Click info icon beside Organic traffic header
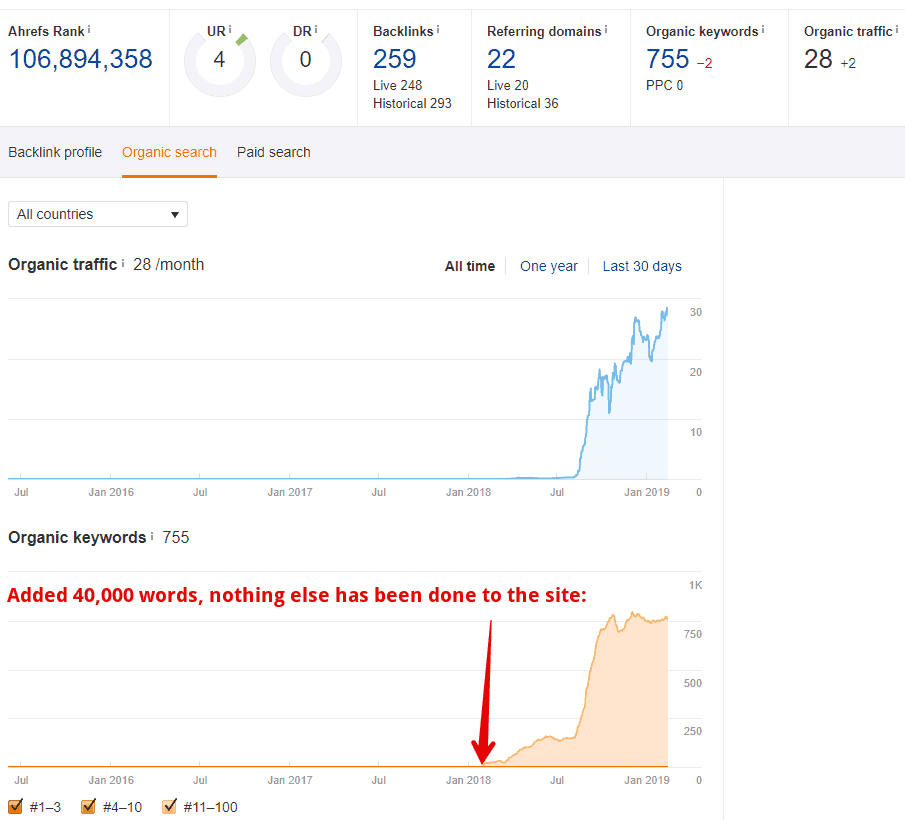This screenshot has width=905, height=820. 897,30
